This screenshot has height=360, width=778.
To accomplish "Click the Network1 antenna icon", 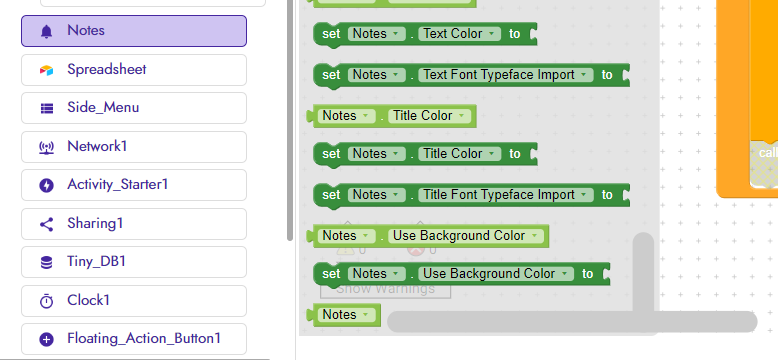I will coord(46,147).
